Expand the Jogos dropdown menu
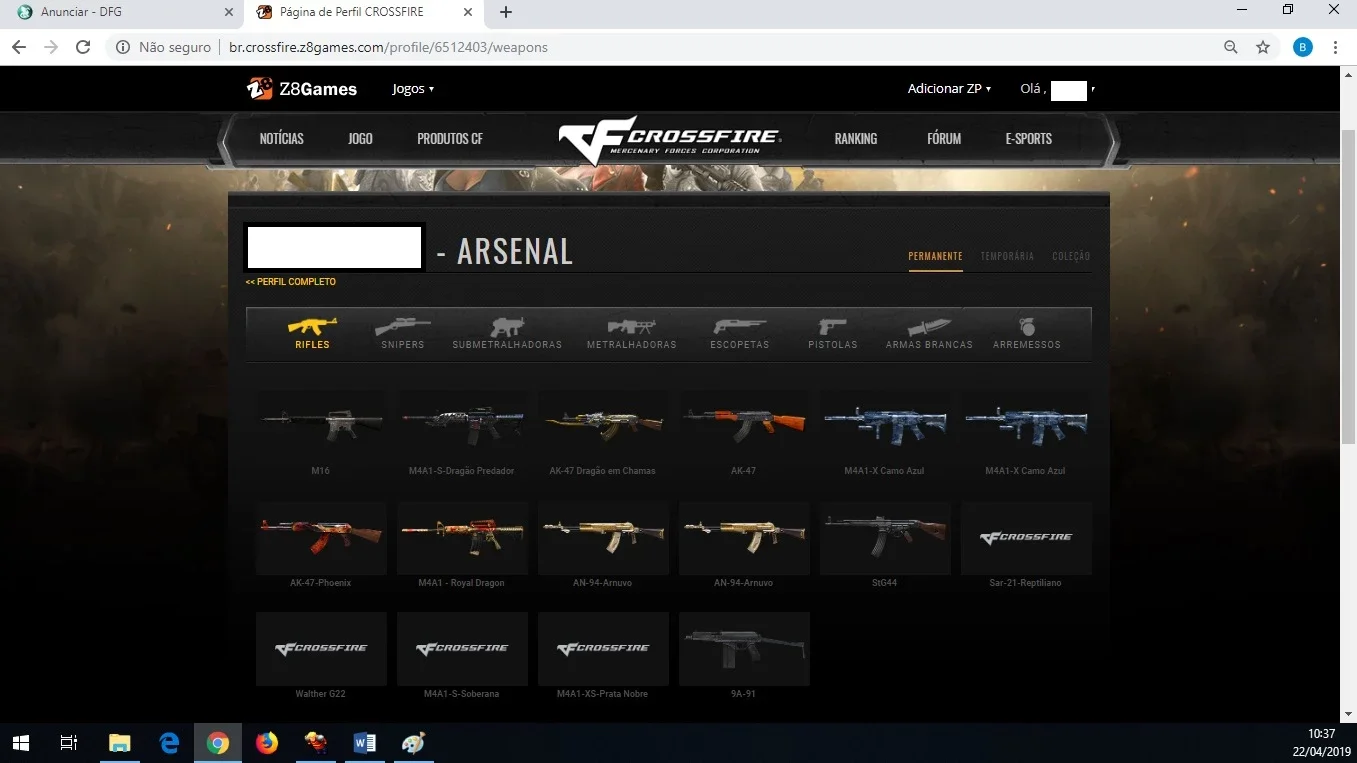The height and width of the screenshot is (763, 1357). coord(413,89)
